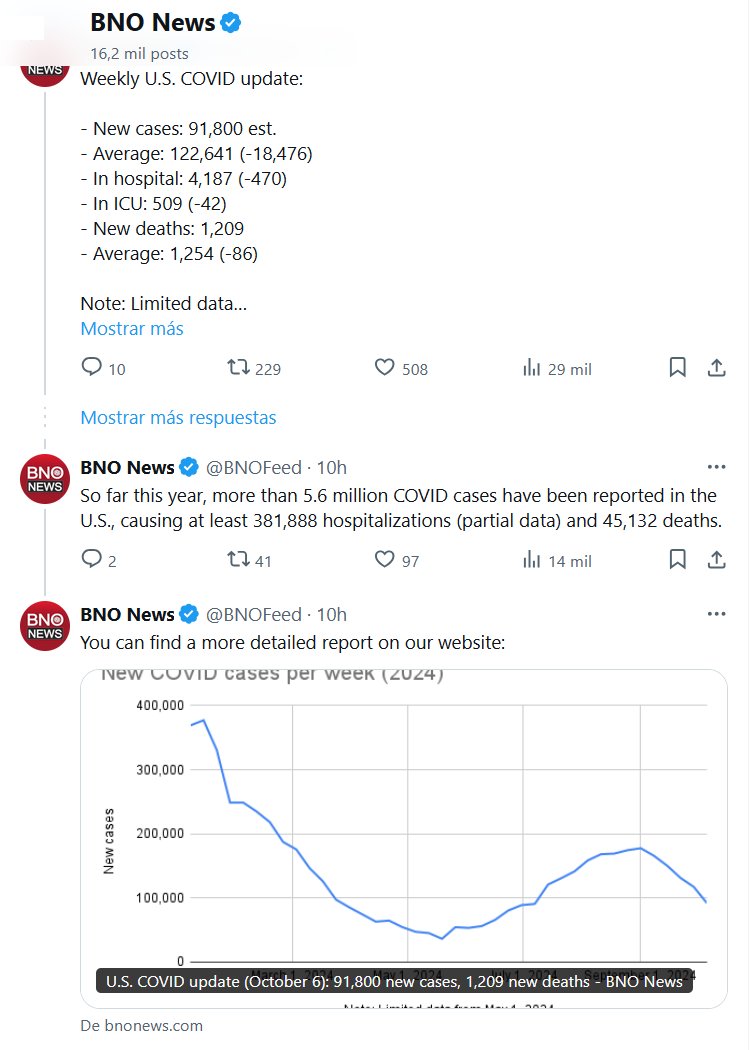The height and width of the screenshot is (1050, 752).
Task: Bookmark the 5.6 million cases post
Action: click(677, 560)
